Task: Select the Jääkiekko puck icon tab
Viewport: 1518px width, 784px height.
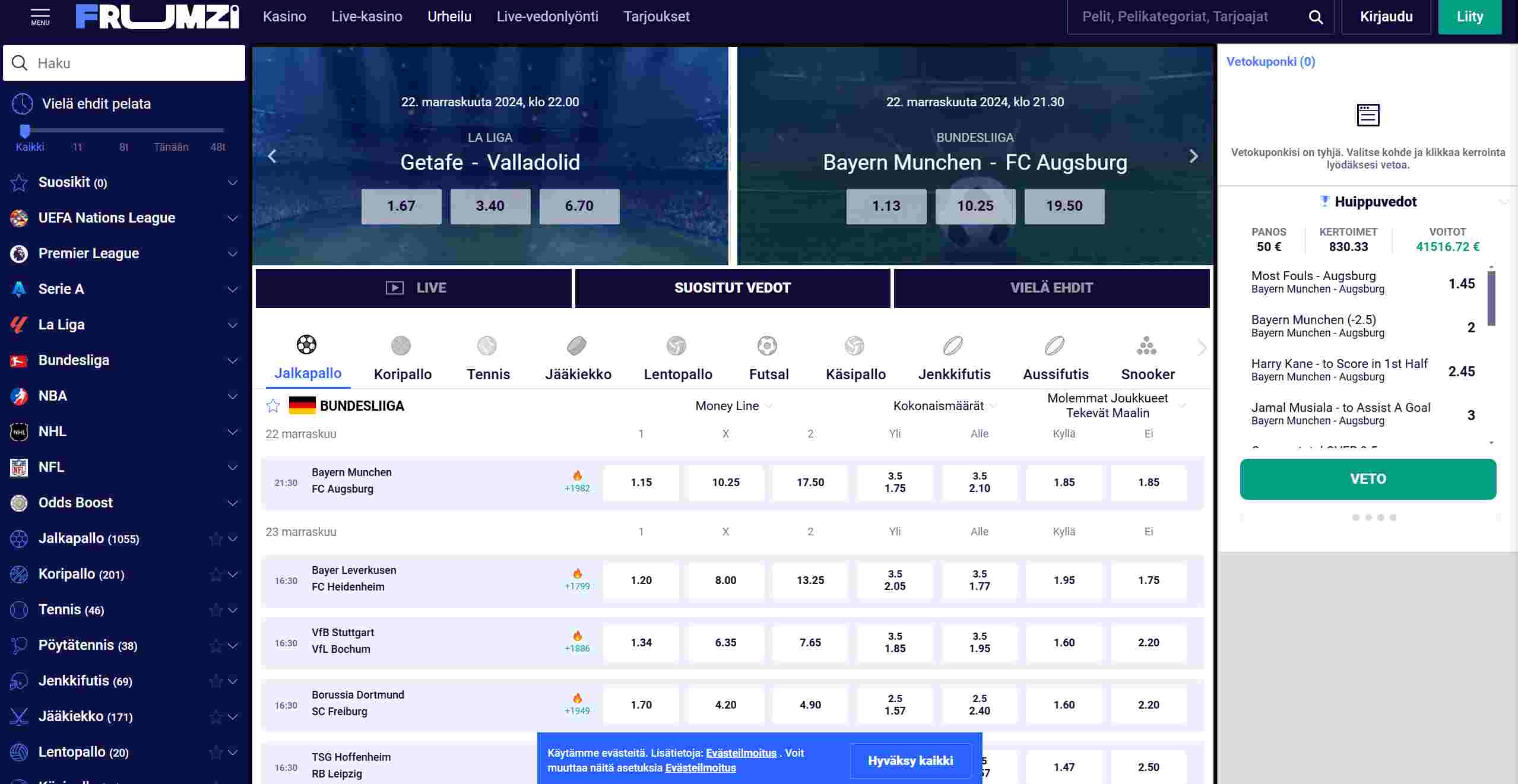Action: click(576, 345)
